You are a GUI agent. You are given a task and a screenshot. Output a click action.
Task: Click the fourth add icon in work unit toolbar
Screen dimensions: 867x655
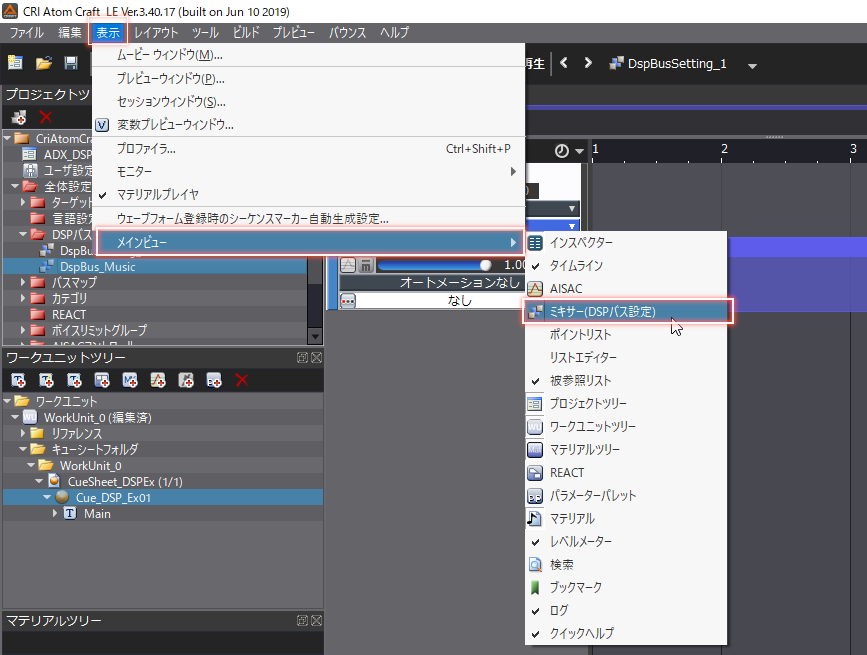coord(102,380)
